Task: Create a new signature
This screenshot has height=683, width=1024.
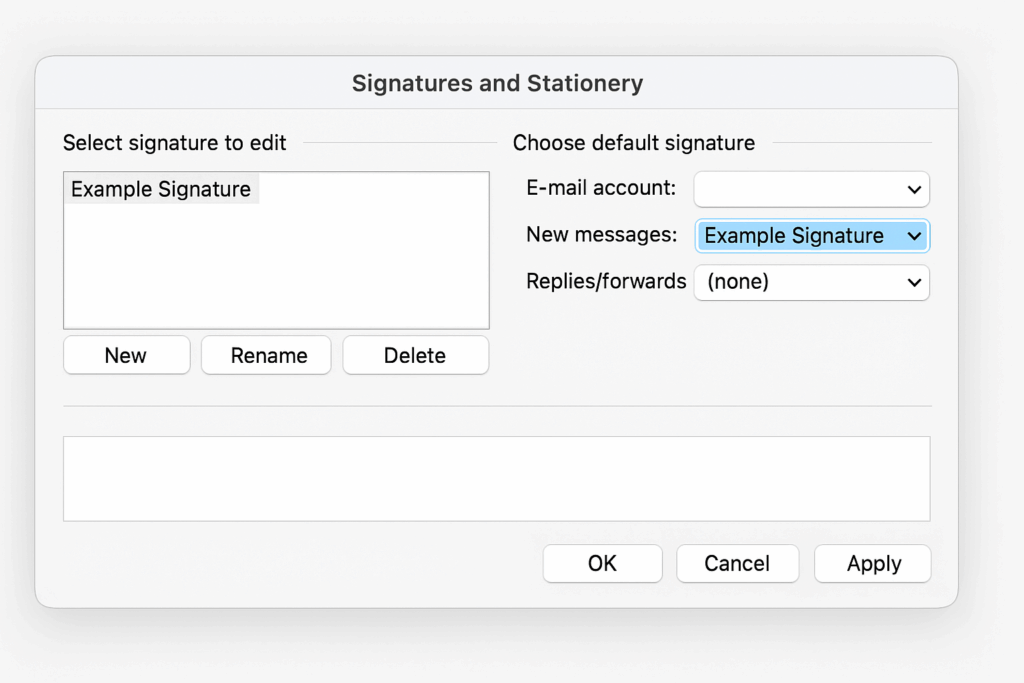Action: pyautogui.click(x=126, y=355)
